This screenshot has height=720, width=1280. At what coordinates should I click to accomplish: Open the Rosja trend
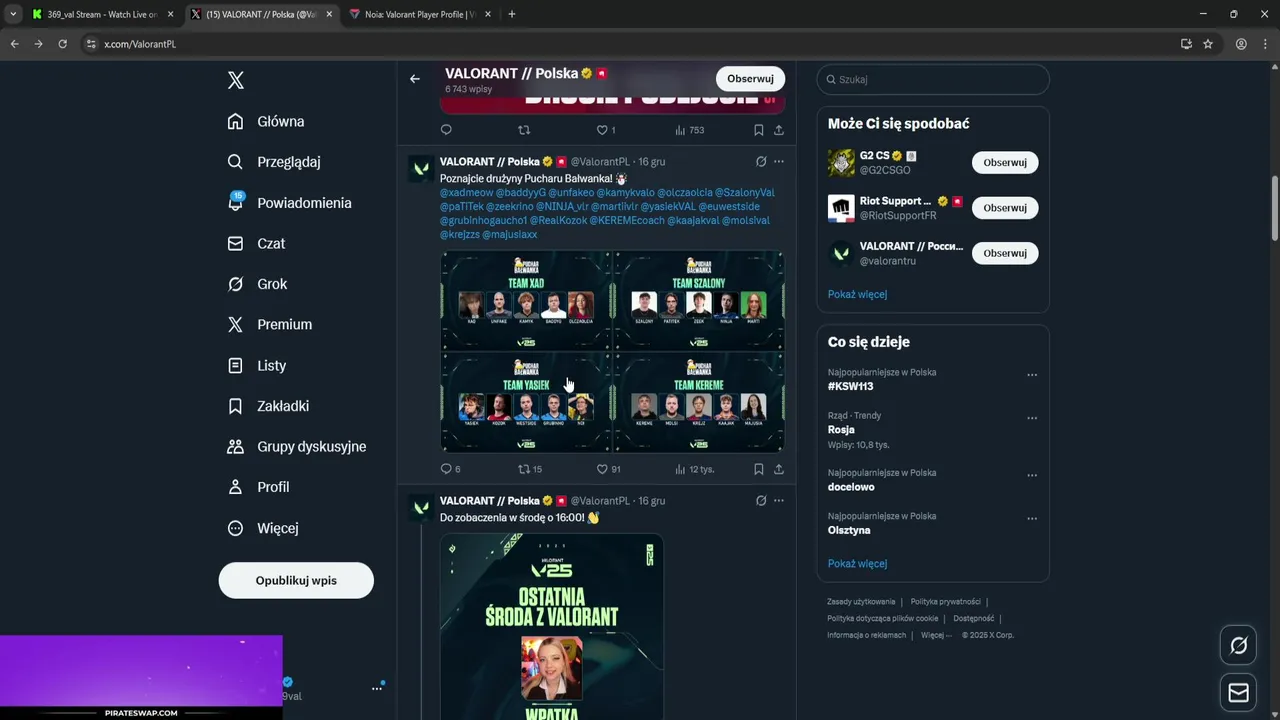pos(841,430)
